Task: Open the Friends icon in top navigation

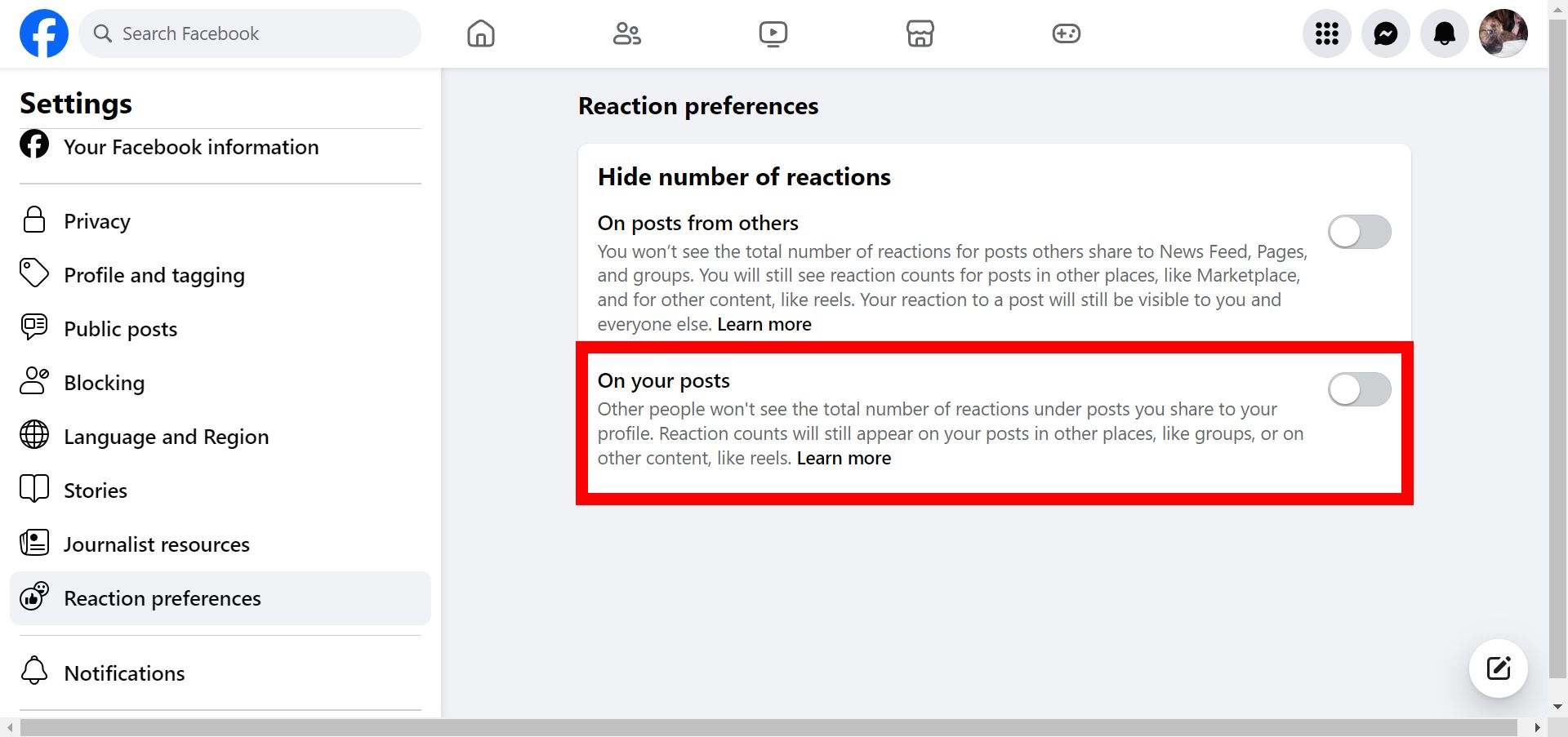Action: pos(626,33)
